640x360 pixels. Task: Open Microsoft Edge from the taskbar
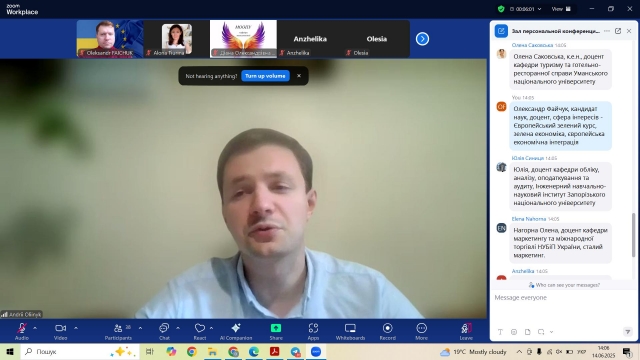coord(254,351)
